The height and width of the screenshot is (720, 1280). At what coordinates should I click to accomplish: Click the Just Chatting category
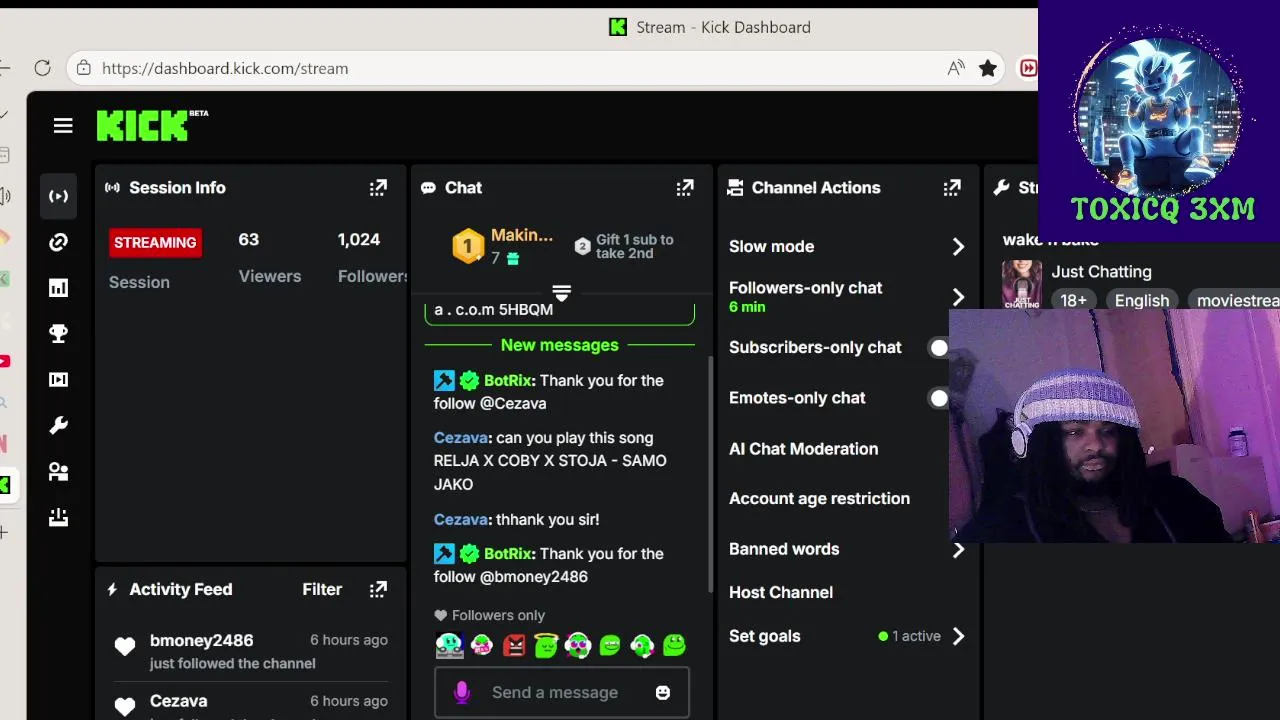1101,272
